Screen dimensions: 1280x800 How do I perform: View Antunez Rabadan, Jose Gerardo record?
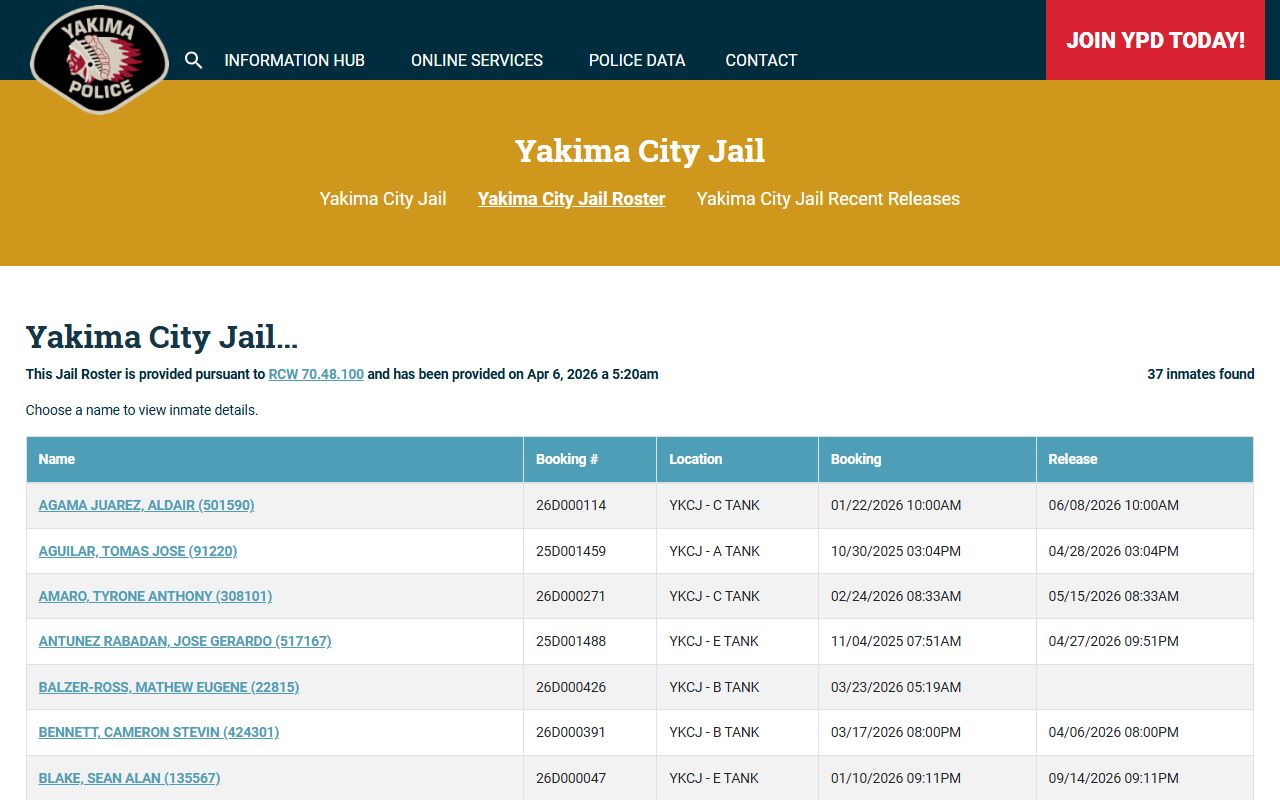(185, 641)
